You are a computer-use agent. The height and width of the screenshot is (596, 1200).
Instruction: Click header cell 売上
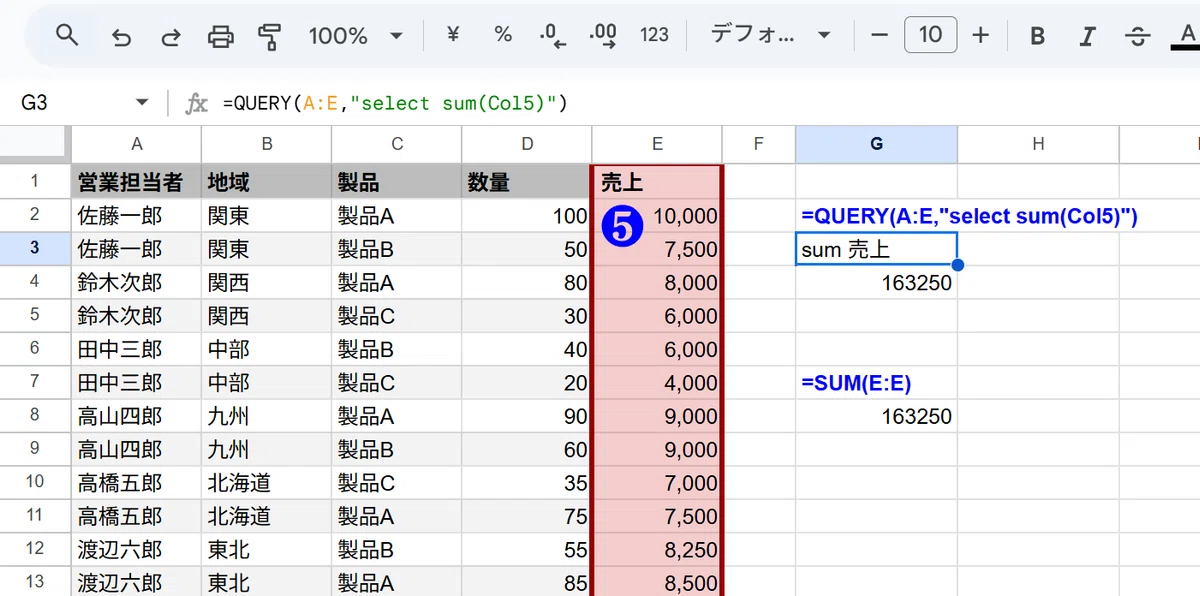657,182
